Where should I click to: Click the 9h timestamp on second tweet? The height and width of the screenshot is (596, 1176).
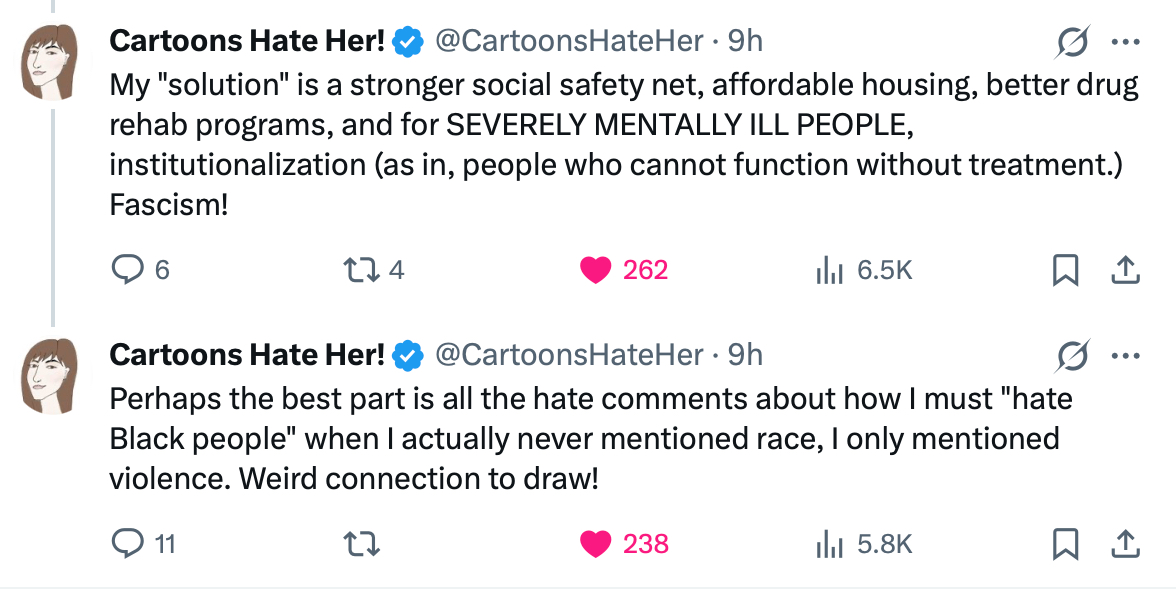pos(745,355)
